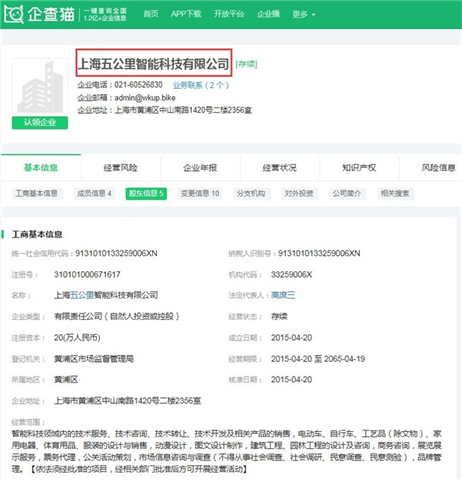This screenshot has height=480, width=462.
Task: Open the APP下载 navigation item
Action: click(x=186, y=14)
